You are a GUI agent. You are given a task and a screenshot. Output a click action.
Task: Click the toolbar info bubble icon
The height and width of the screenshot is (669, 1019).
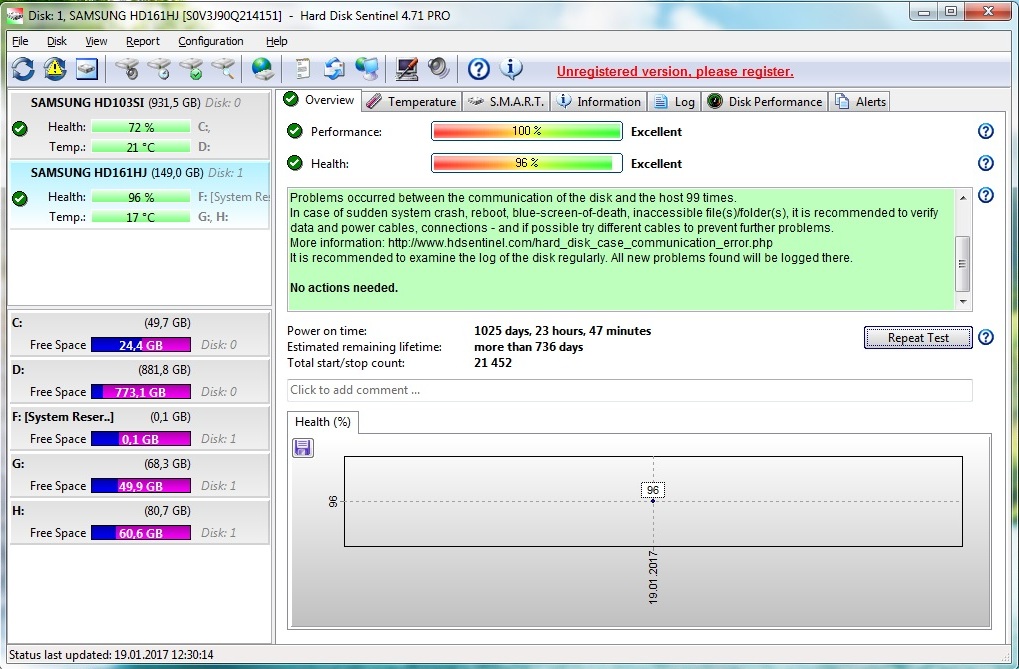(x=511, y=69)
